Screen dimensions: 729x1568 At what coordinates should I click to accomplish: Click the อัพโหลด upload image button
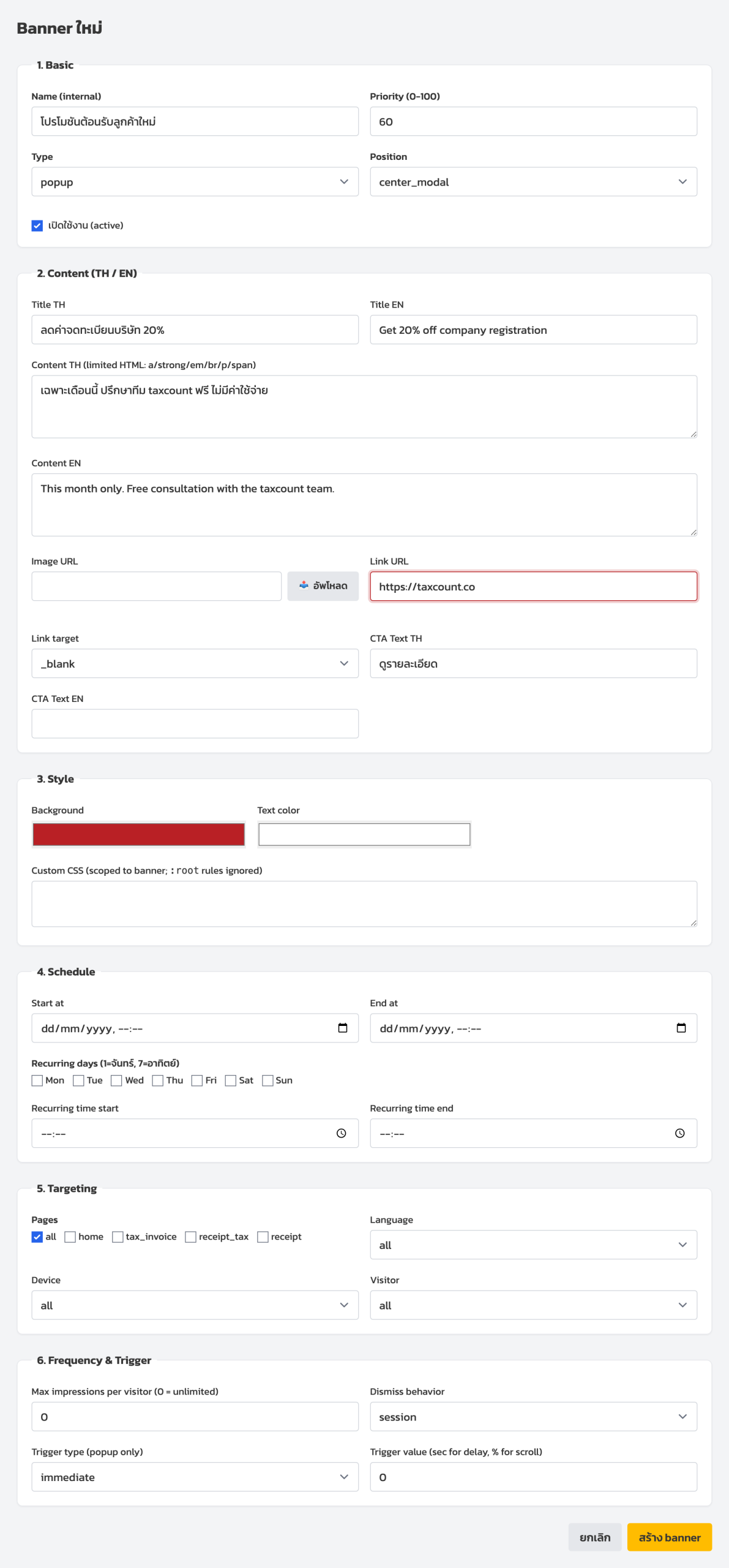pos(323,586)
